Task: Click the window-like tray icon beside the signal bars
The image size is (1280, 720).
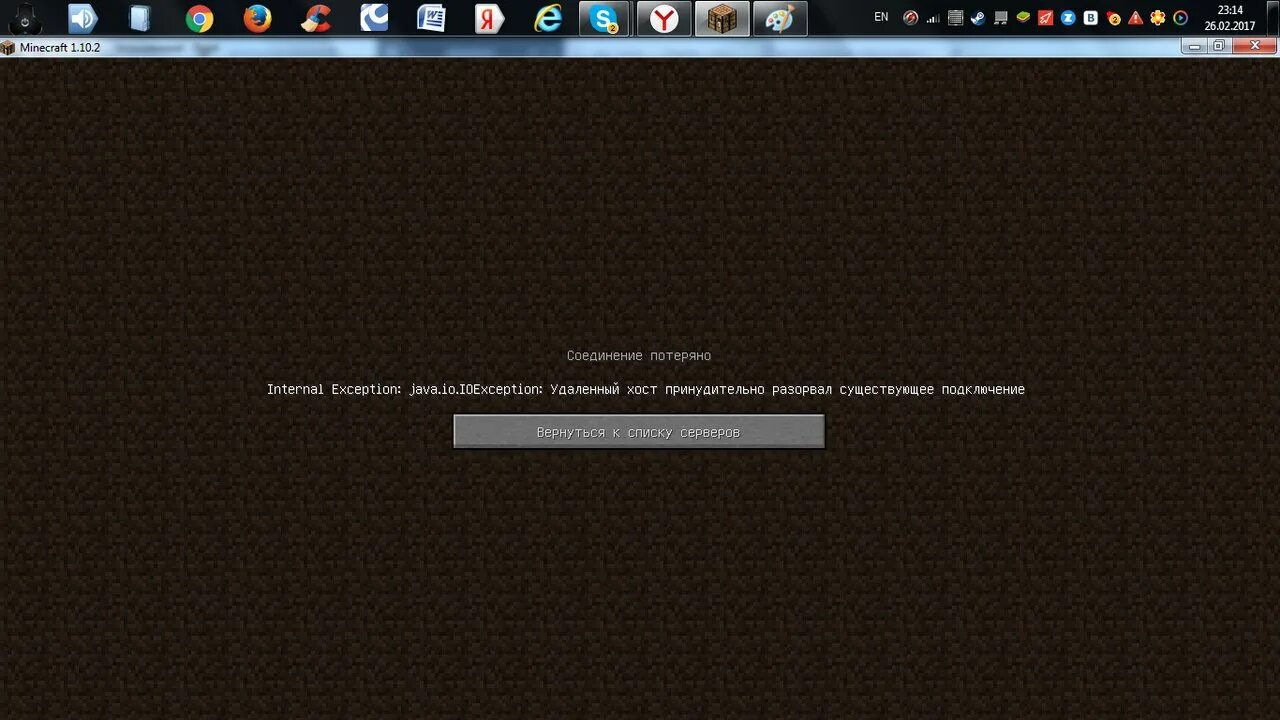Action: [955, 18]
